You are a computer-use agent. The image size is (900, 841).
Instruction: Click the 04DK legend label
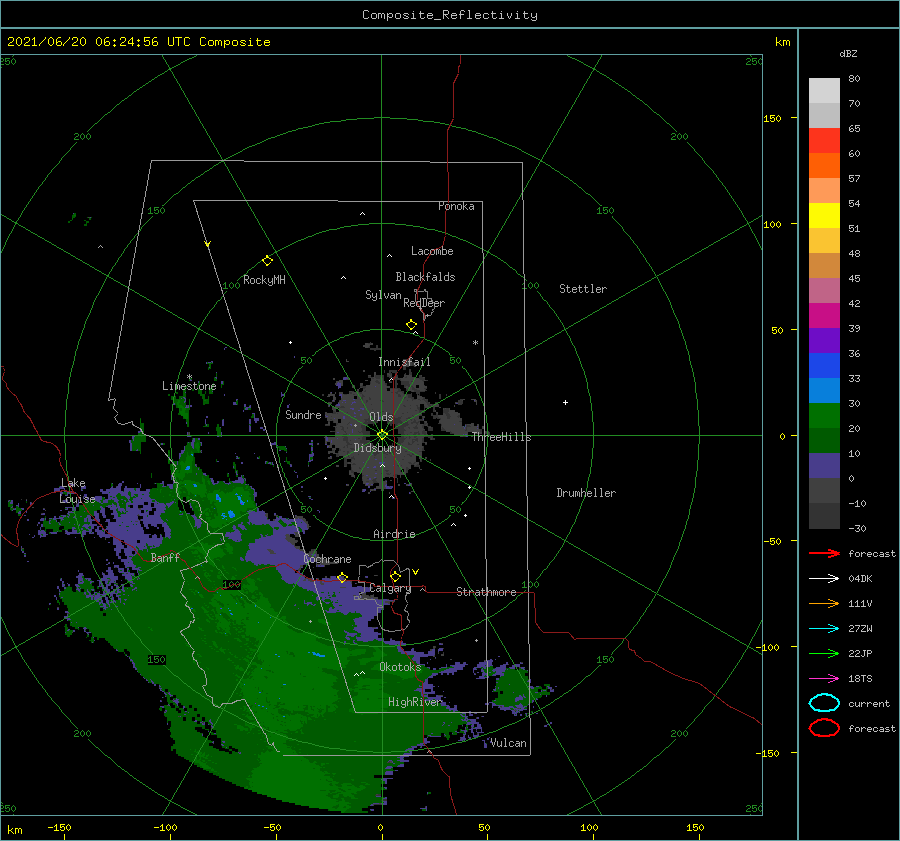click(x=860, y=578)
